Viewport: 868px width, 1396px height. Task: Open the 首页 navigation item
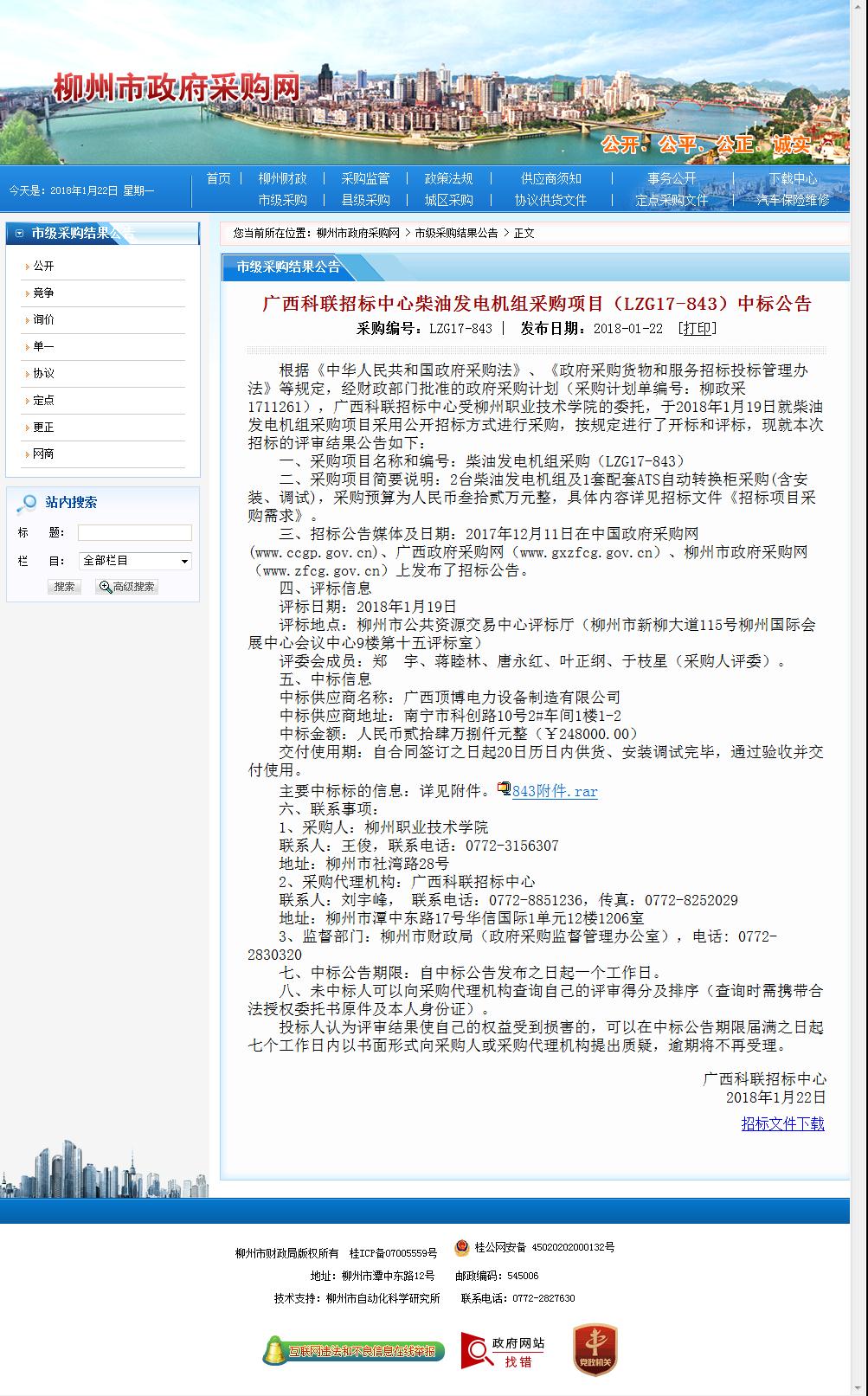point(218,178)
